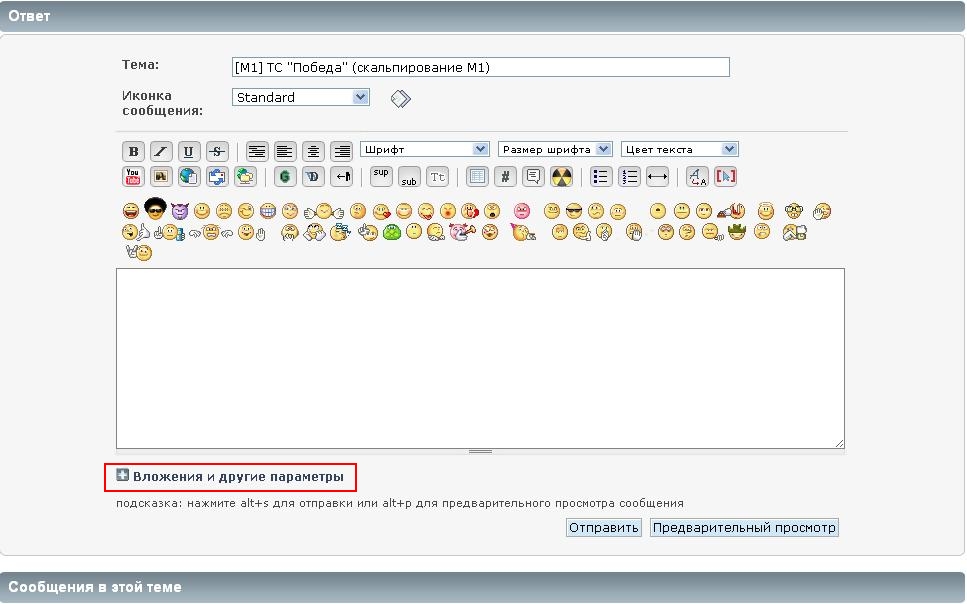Click the red bracket editor mode icon

click(x=726, y=176)
